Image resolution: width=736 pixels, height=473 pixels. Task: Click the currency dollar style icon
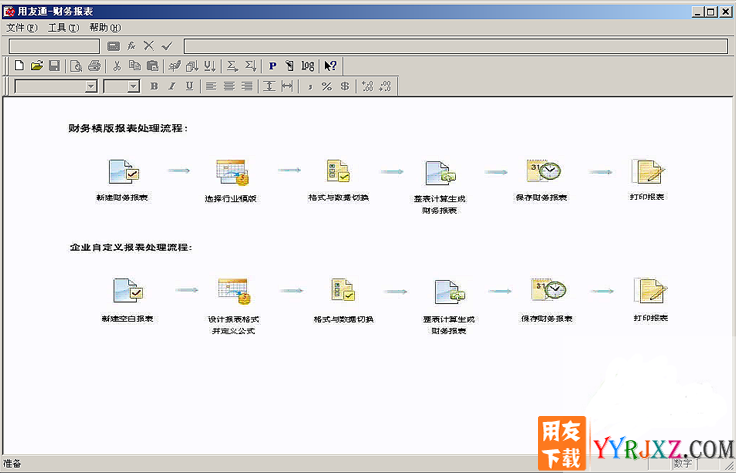tap(345, 86)
